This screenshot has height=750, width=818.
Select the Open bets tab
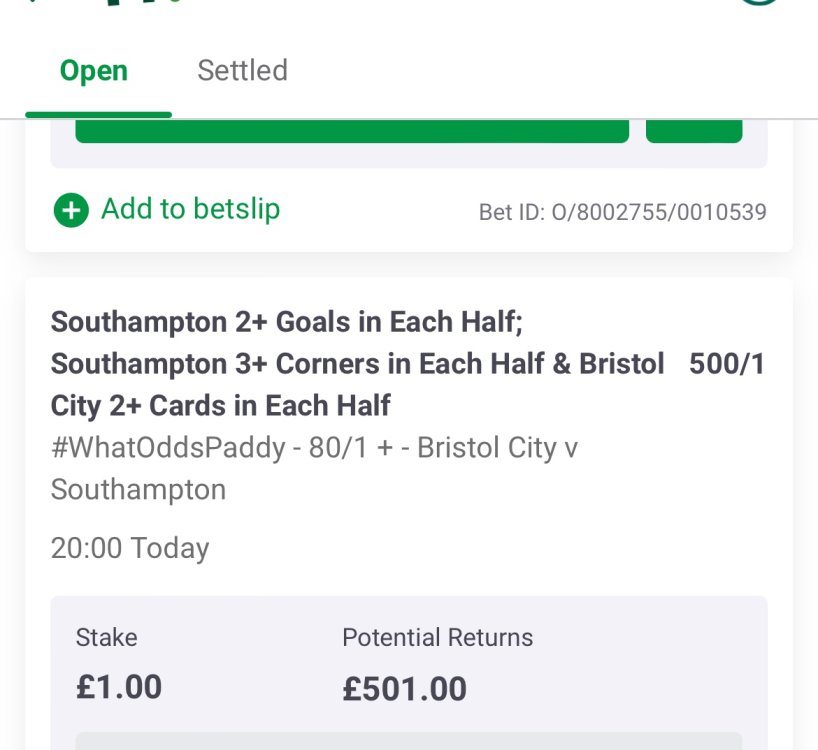pyautogui.click(x=94, y=71)
